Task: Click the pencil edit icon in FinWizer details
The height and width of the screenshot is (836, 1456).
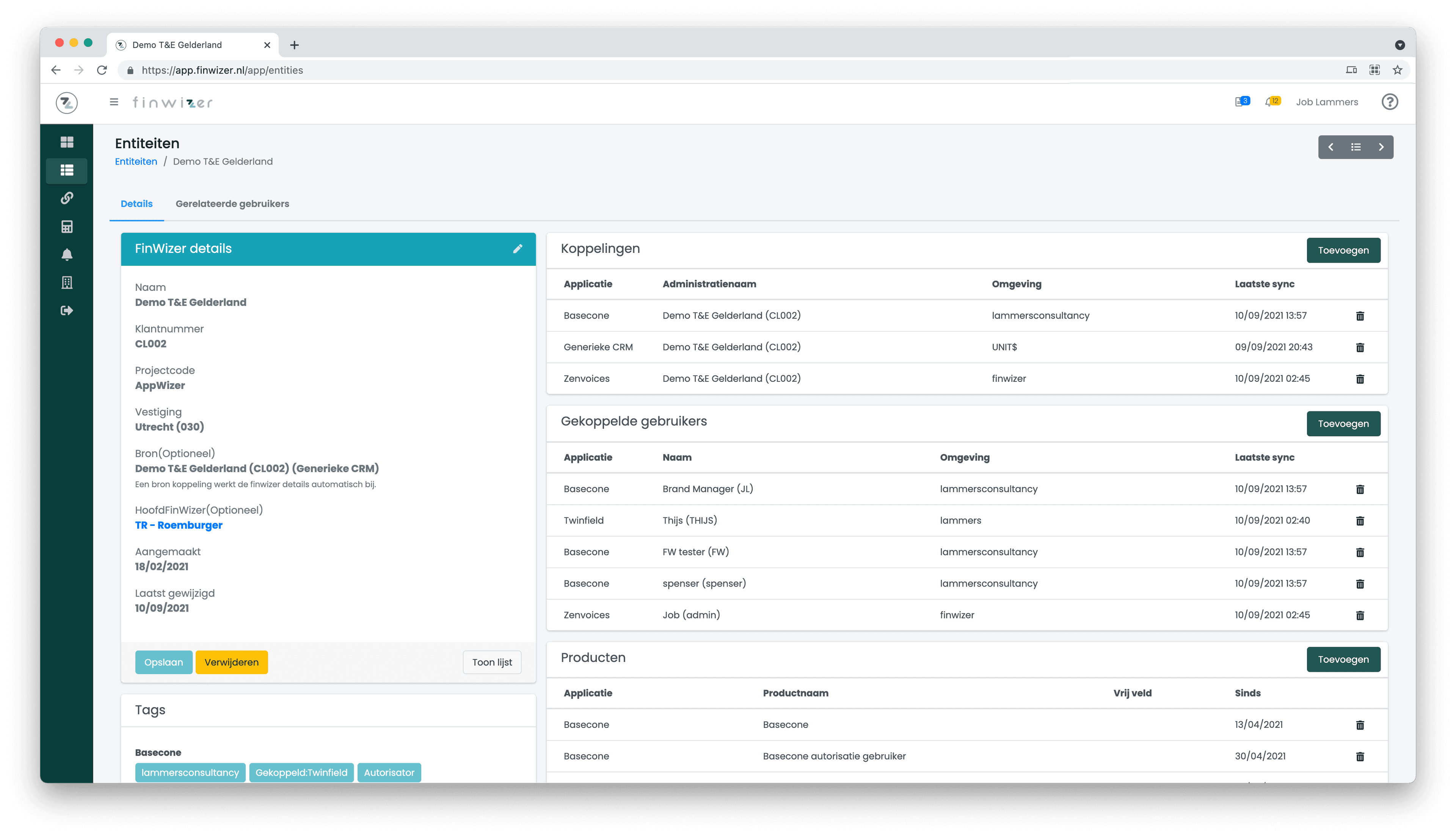Action: (x=517, y=249)
